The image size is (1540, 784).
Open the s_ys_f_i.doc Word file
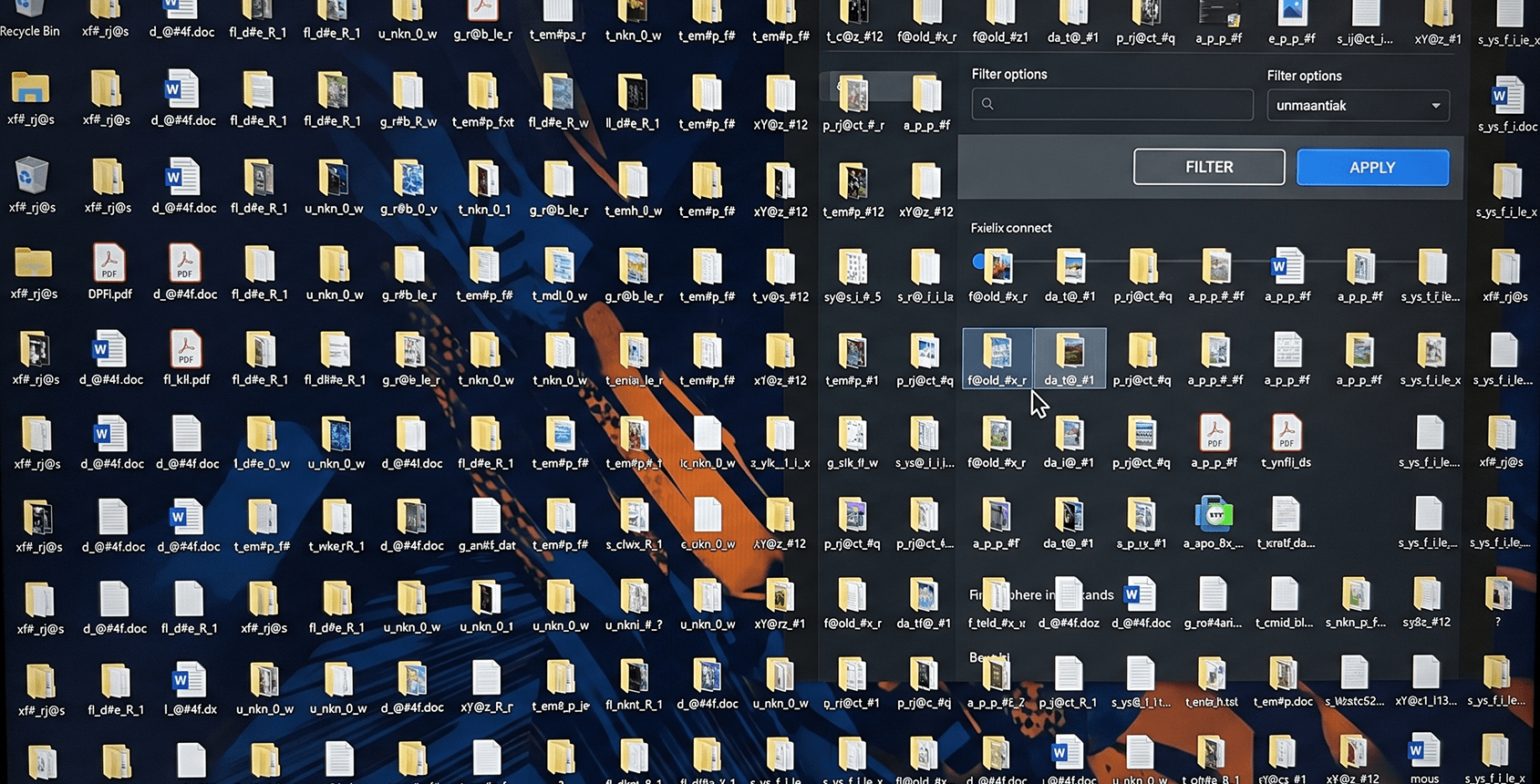(x=1506, y=96)
